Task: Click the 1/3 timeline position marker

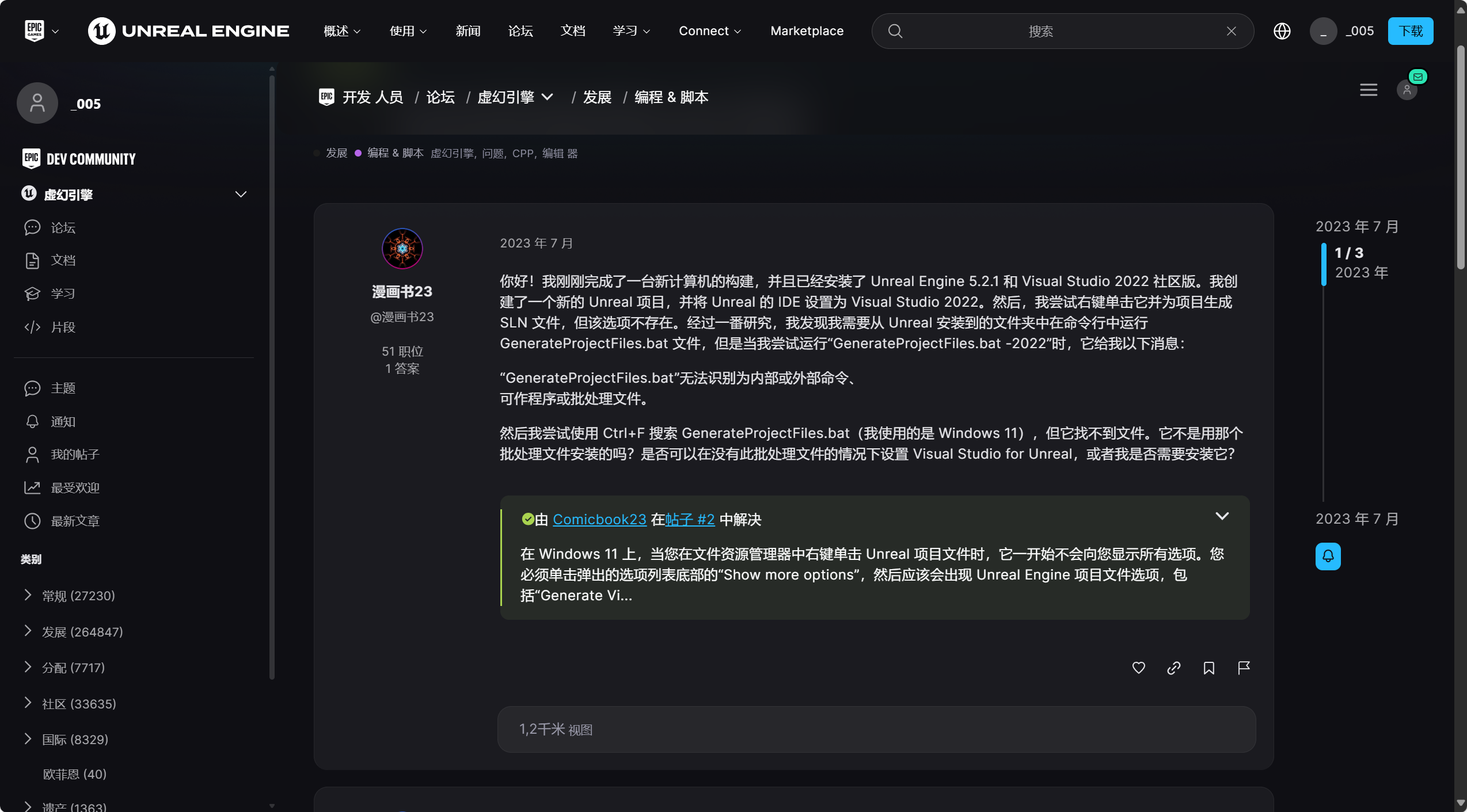Action: pos(1348,253)
